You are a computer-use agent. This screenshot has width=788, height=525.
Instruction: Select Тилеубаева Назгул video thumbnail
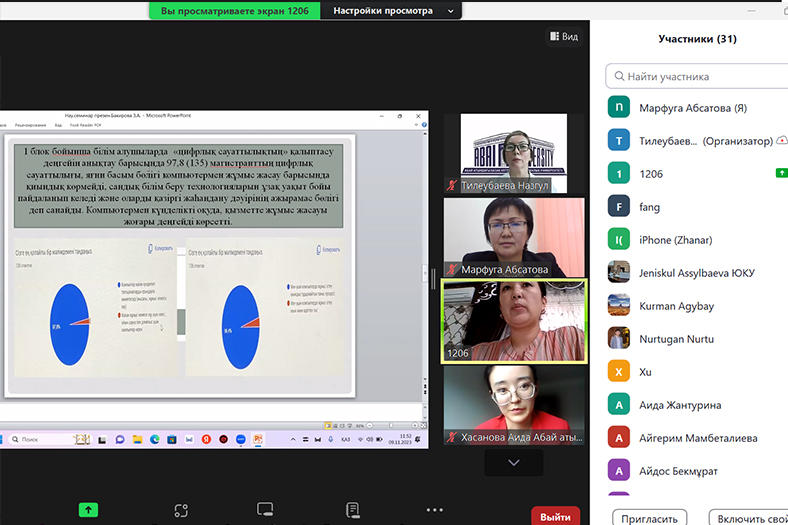point(514,153)
